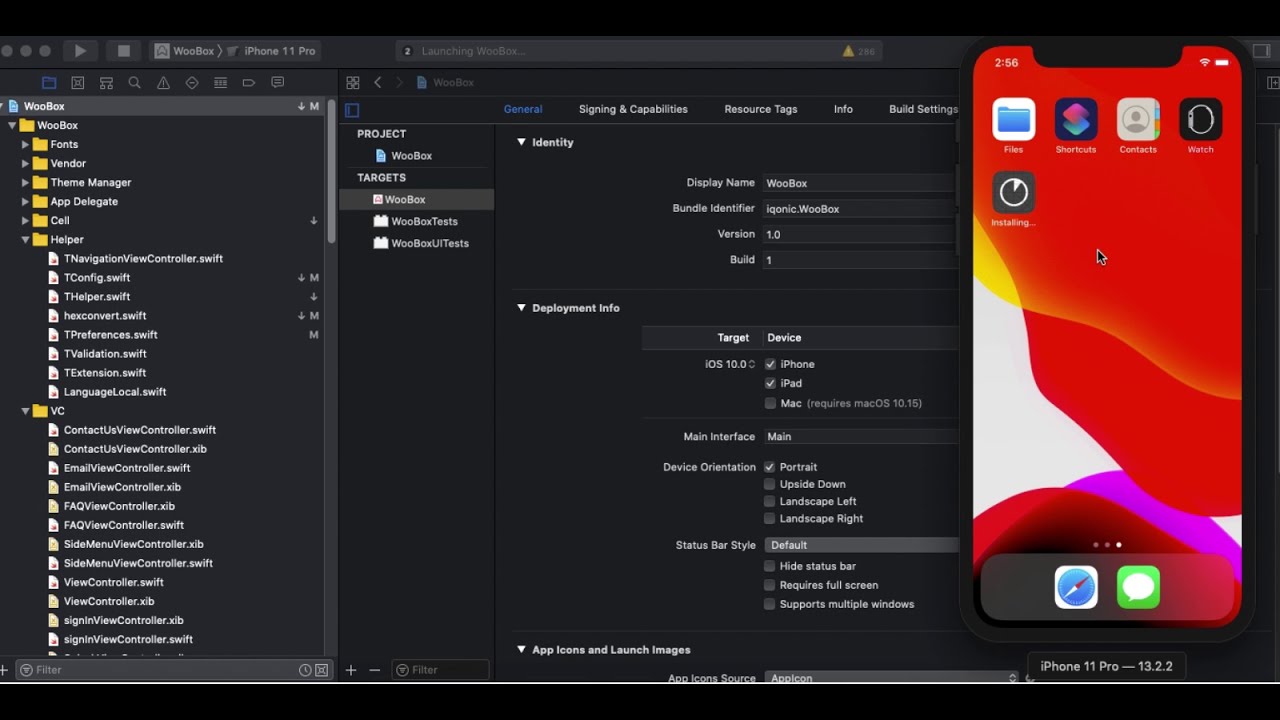1280x720 pixels.
Task: Toggle the Portrait orientation checkbox
Action: point(769,467)
